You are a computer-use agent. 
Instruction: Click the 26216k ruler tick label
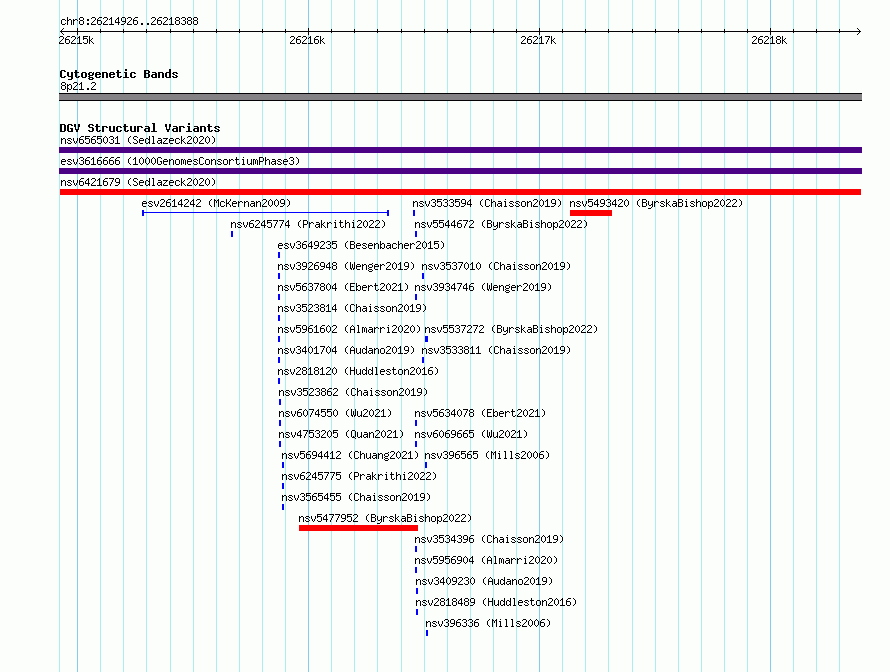(x=307, y=40)
